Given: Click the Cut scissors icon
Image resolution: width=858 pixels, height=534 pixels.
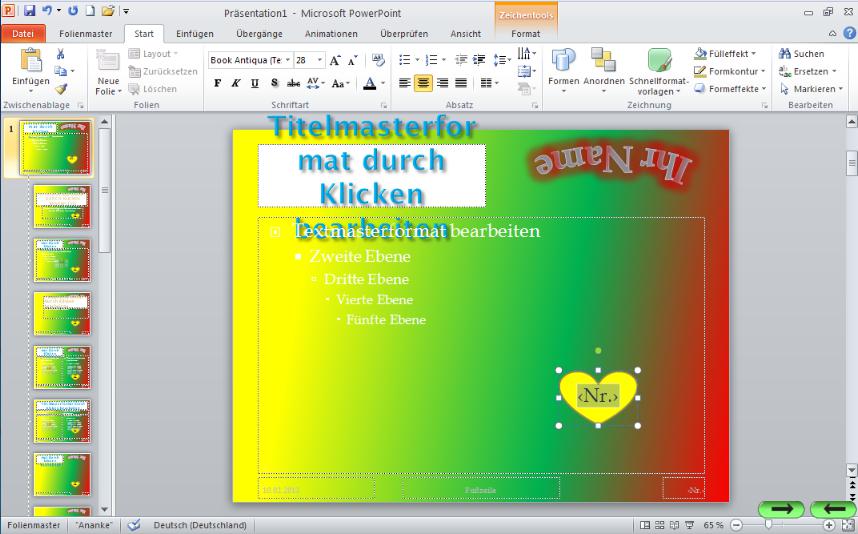Looking at the screenshot, I should coord(61,54).
